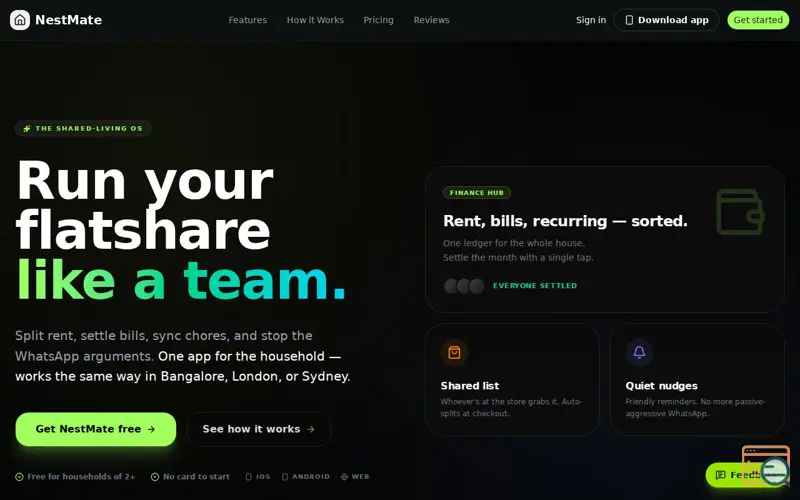This screenshot has height=500, width=800.
Task: Click the WEB platform label
Action: coord(360,477)
